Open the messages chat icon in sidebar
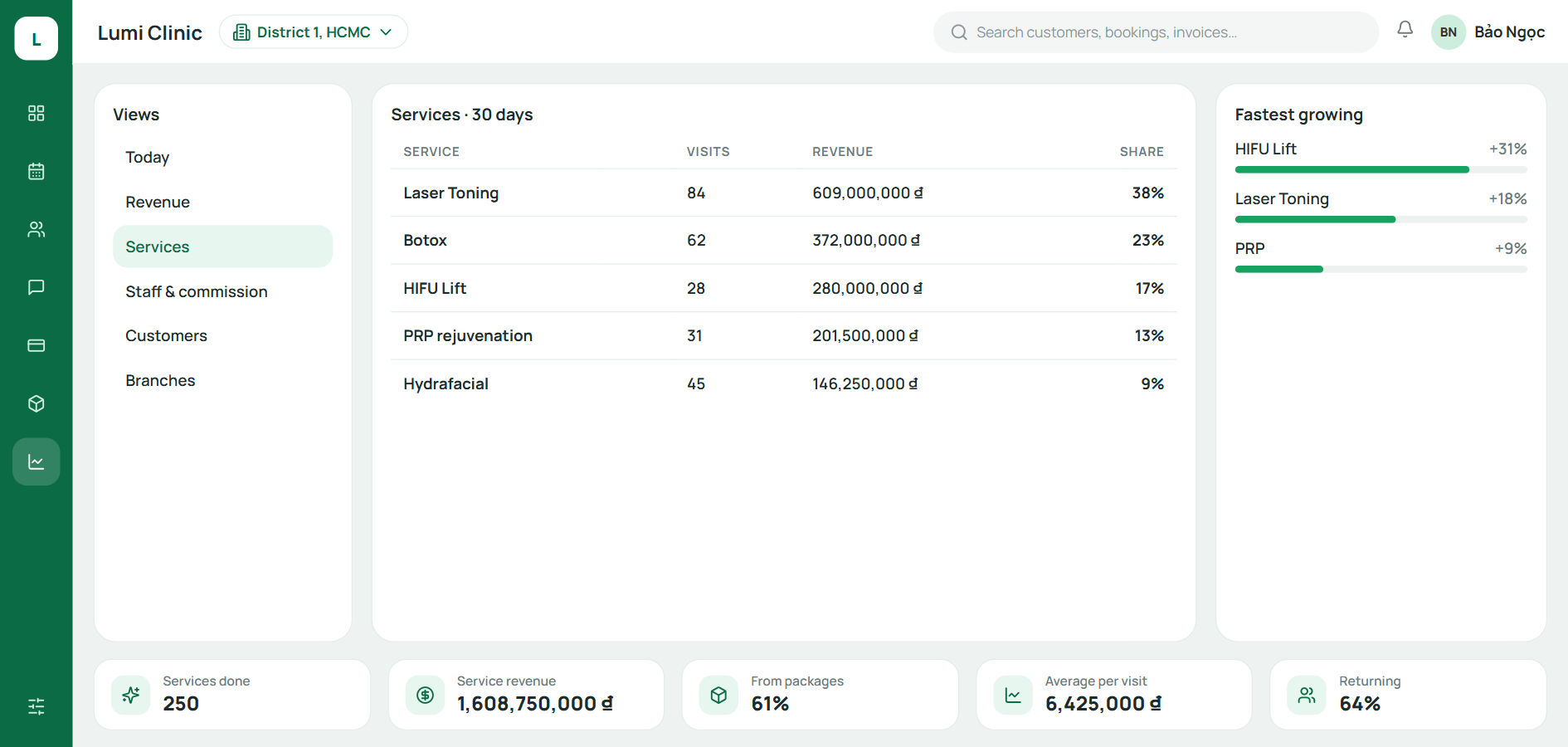The image size is (1568, 747). tap(37, 287)
